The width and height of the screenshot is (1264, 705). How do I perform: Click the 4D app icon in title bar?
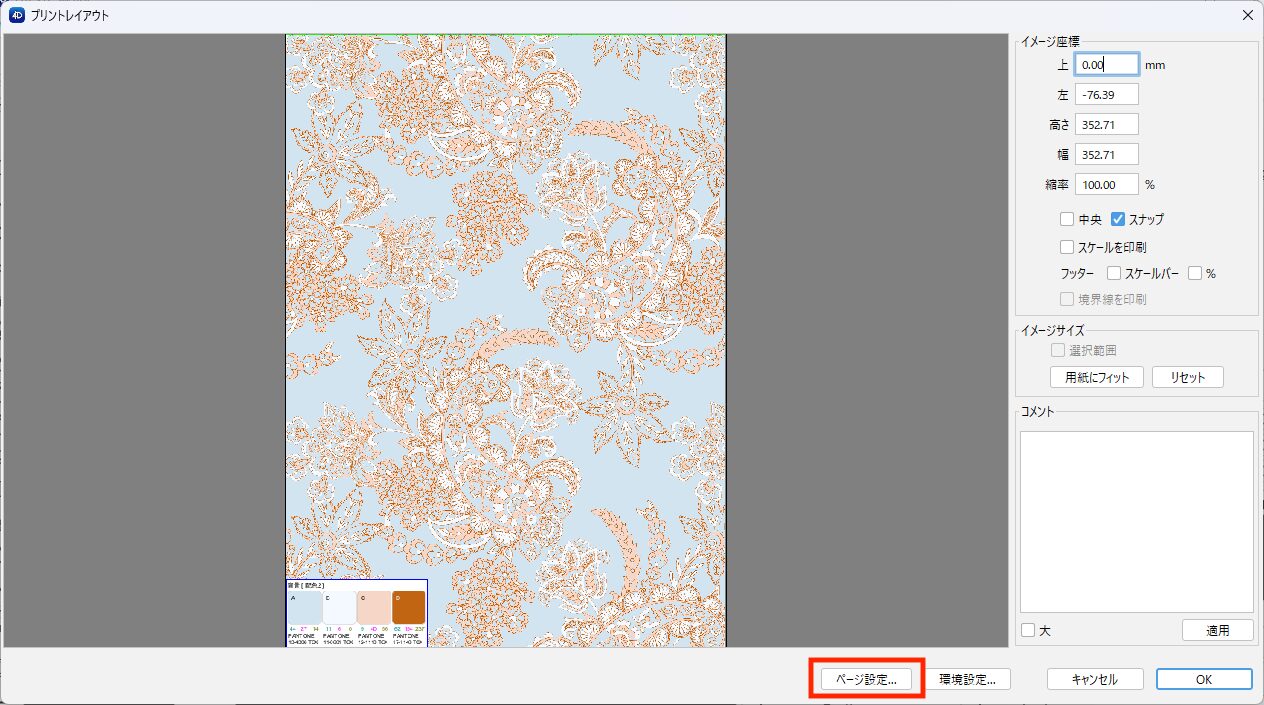[16, 15]
